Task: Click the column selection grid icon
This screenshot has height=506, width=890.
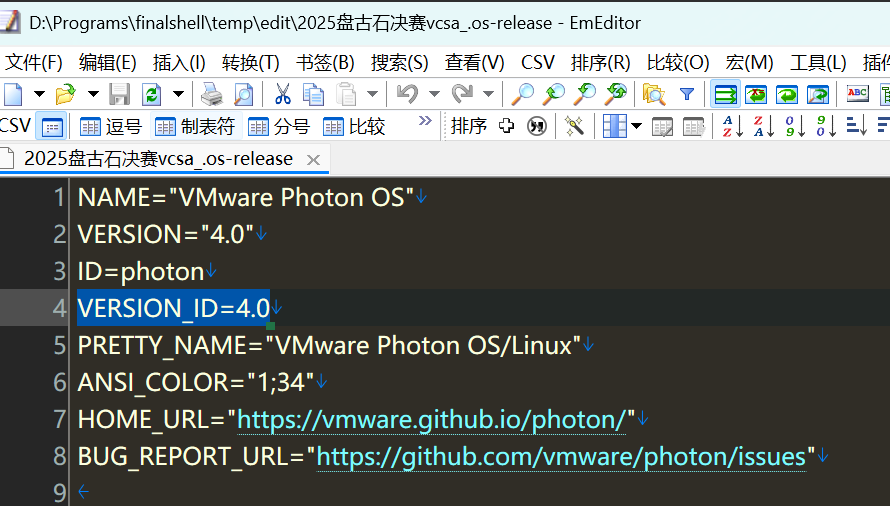Action: click(615, 126)
